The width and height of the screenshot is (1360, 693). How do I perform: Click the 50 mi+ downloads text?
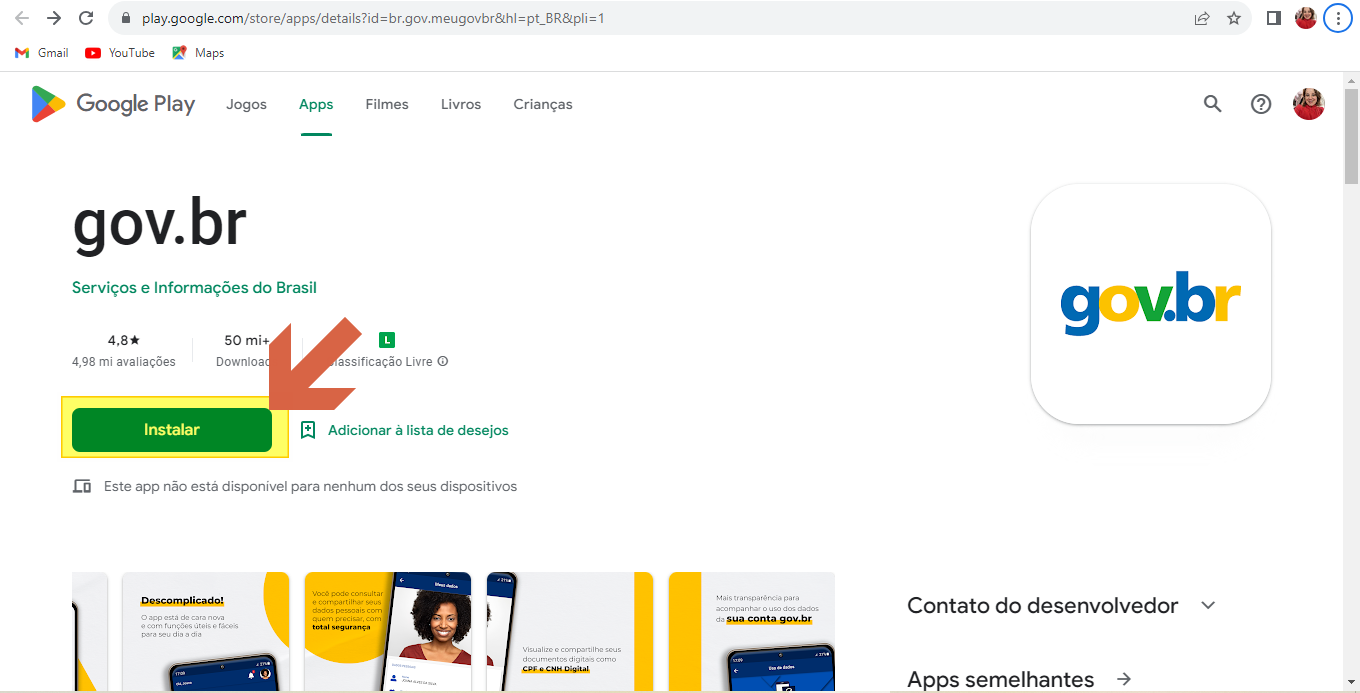[x=247, y=340]
